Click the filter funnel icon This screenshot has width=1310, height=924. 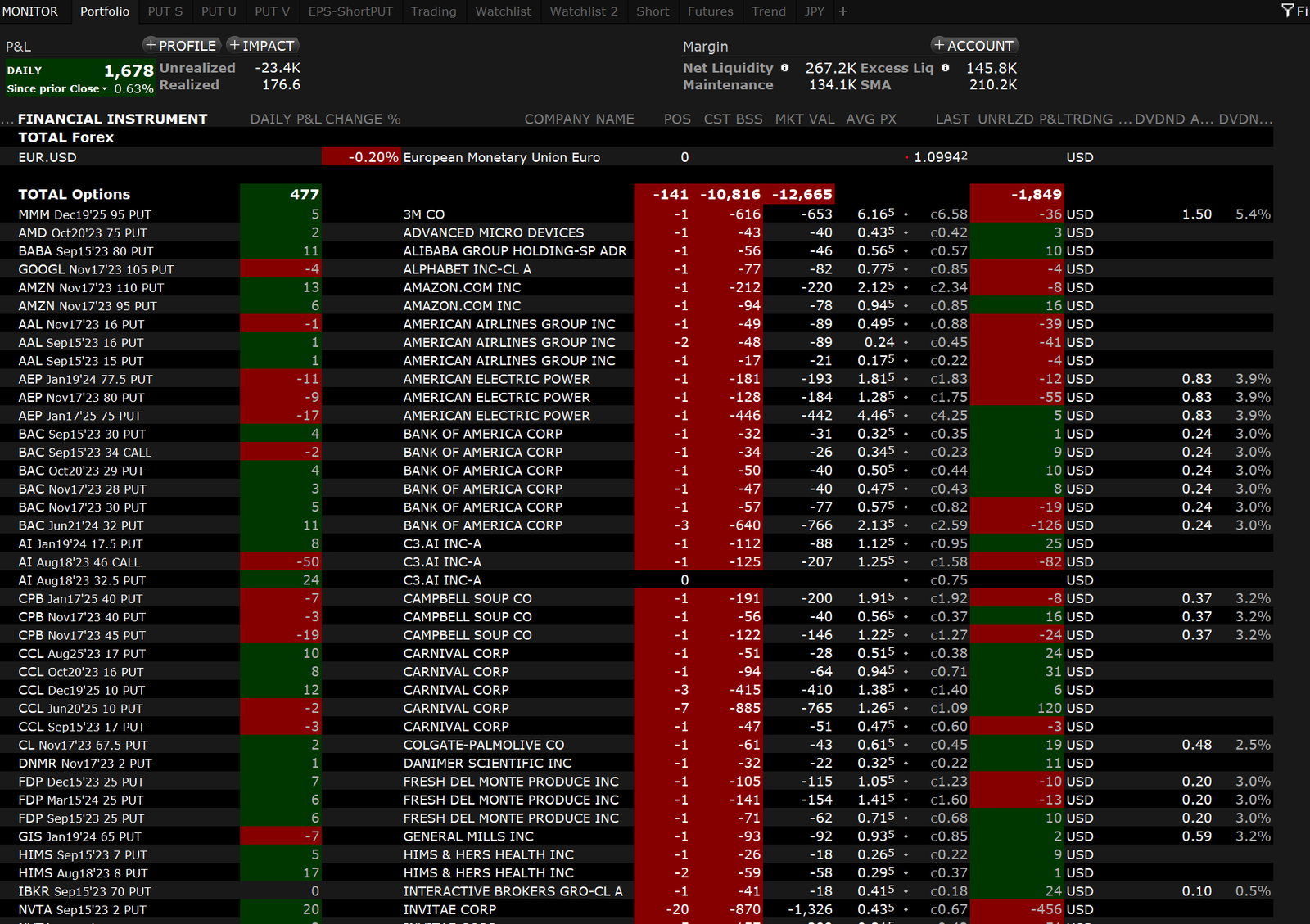tap(1287, 11)
